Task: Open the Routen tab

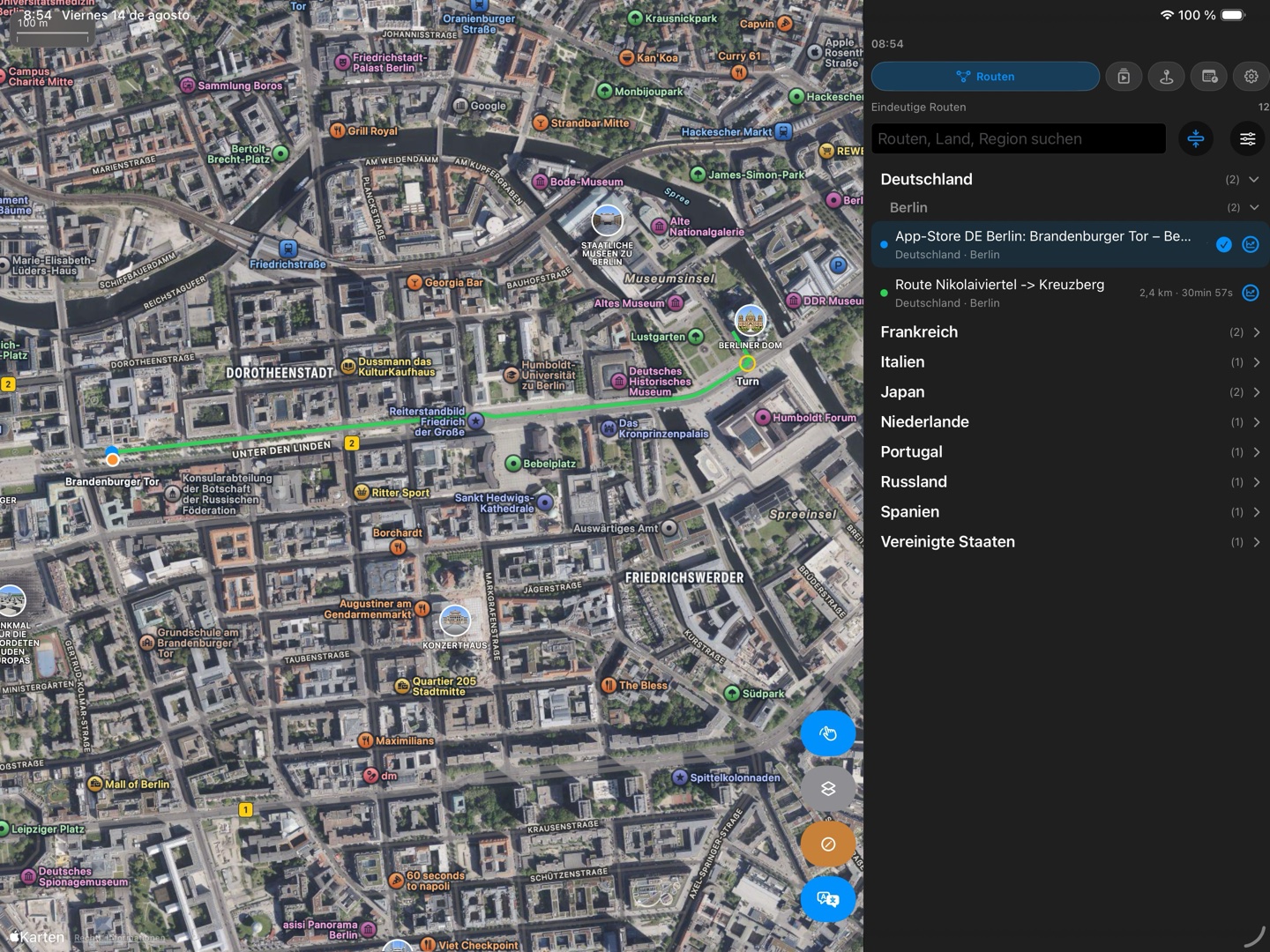Action: 985,77
